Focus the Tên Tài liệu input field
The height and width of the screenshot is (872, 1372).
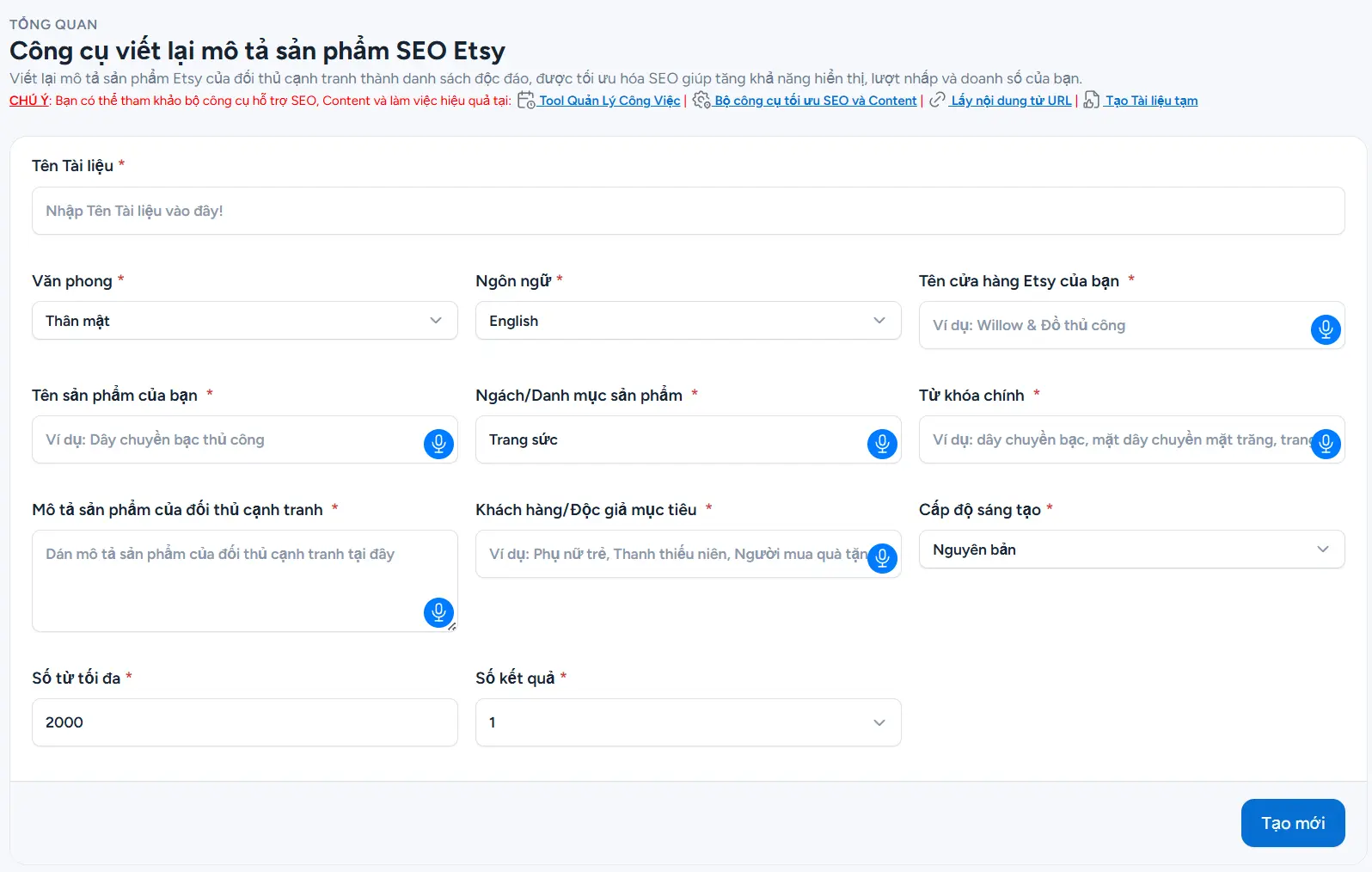689,211
